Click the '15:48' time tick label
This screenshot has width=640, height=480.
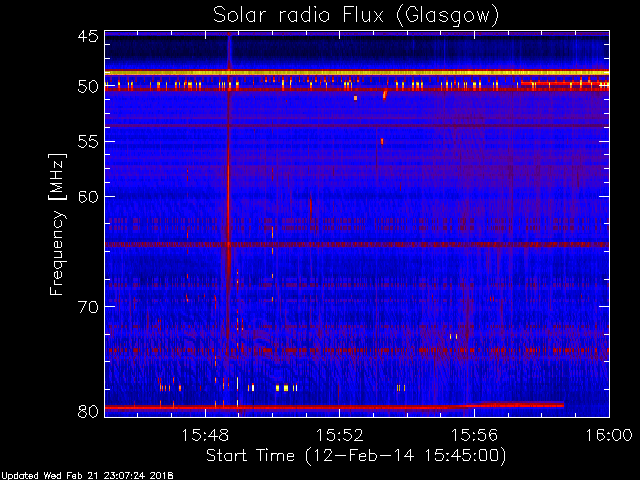click(205, 435)
